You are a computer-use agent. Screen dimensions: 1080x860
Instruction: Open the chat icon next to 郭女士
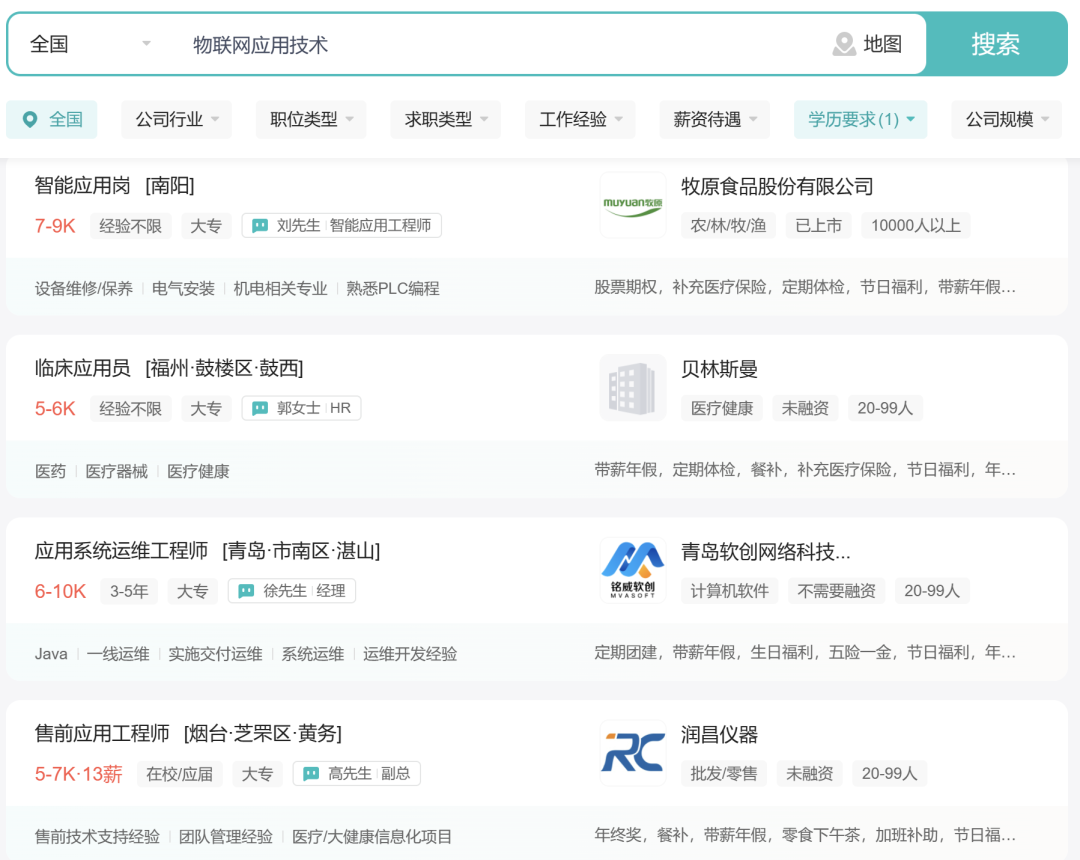[260, 408]
